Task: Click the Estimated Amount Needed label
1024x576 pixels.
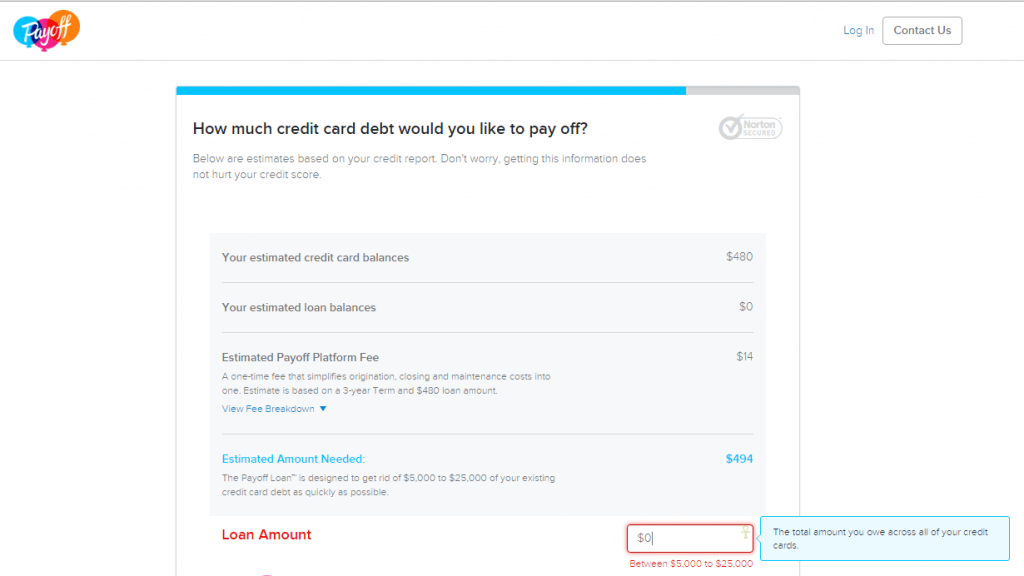Action: (293, 459)
